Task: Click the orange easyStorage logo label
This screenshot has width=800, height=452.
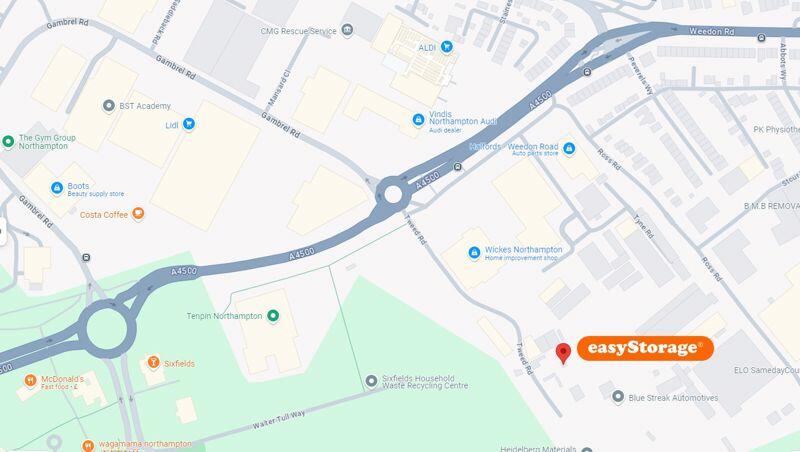Action: click(x=645, y=348)
